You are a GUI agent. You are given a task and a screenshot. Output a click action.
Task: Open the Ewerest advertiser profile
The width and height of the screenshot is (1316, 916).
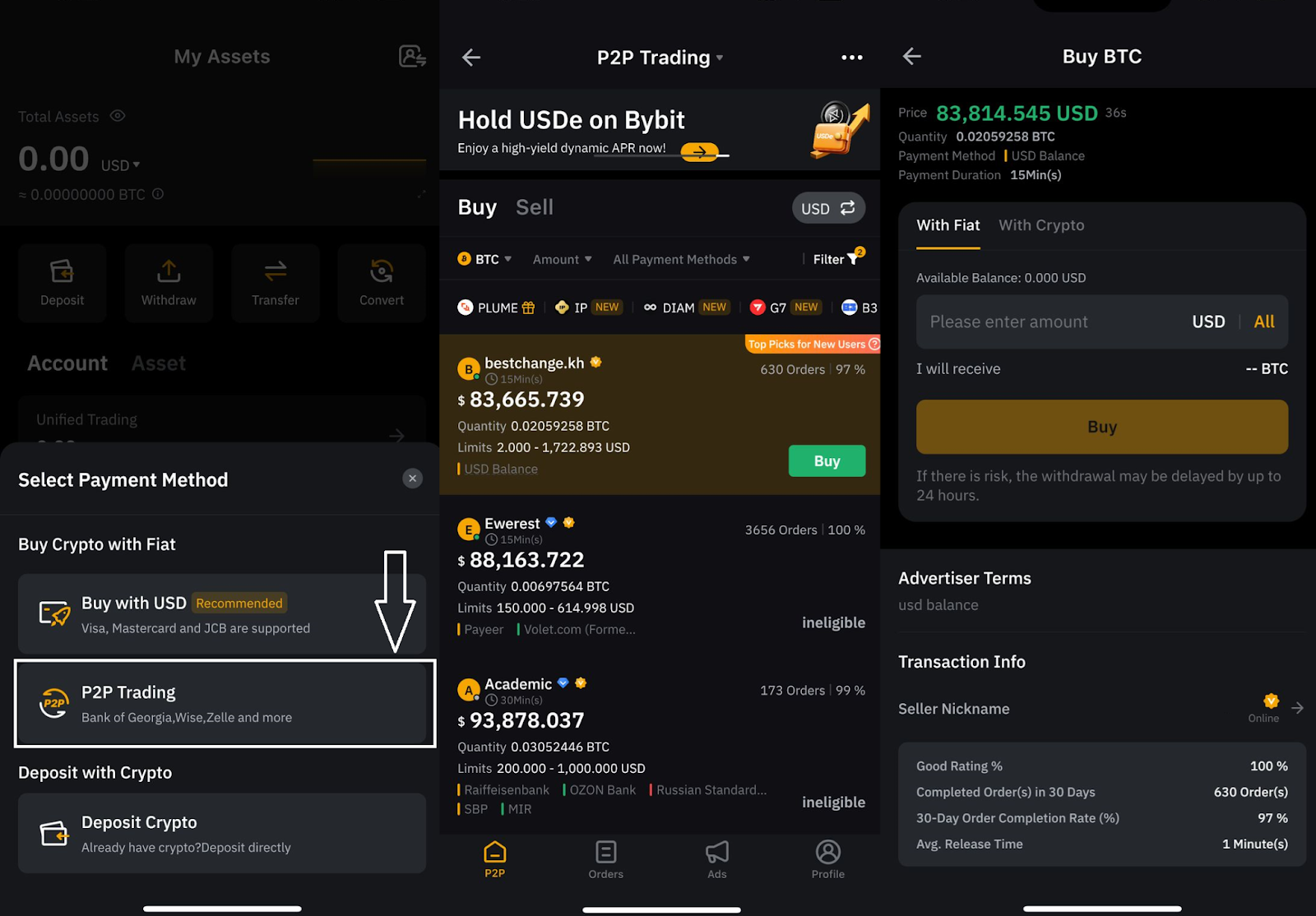click(x=512, y=523)
